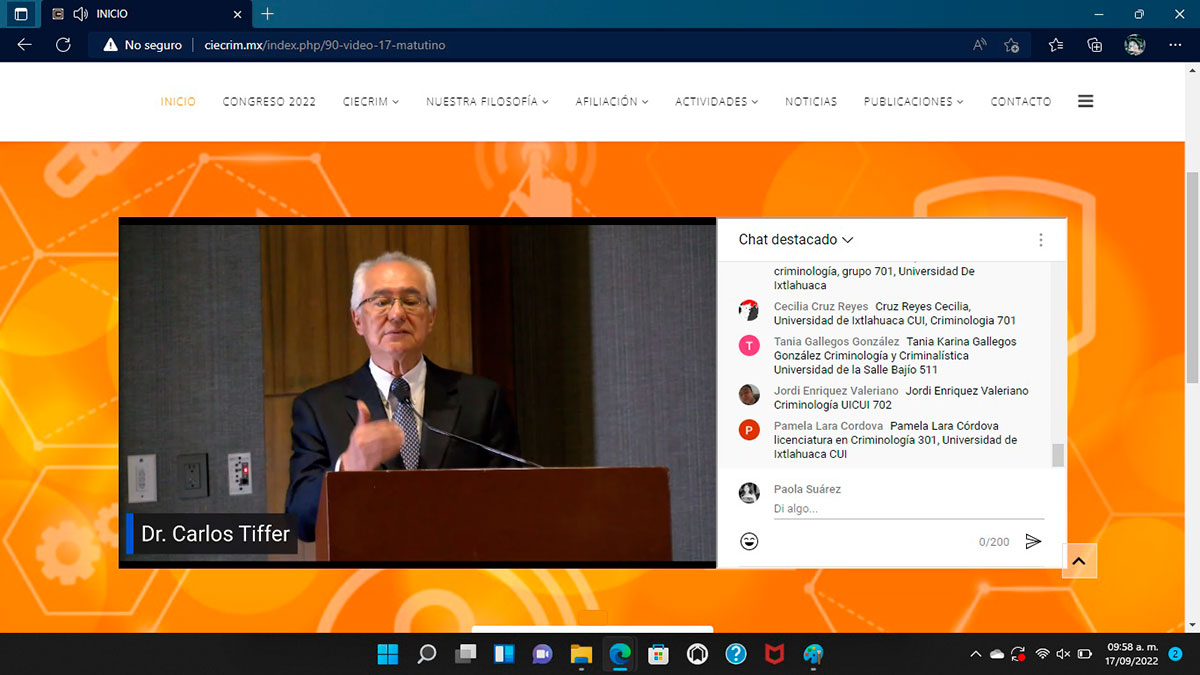Focus the 'Di algo...' chat input
1200x675 pixels.
point(909,509)
